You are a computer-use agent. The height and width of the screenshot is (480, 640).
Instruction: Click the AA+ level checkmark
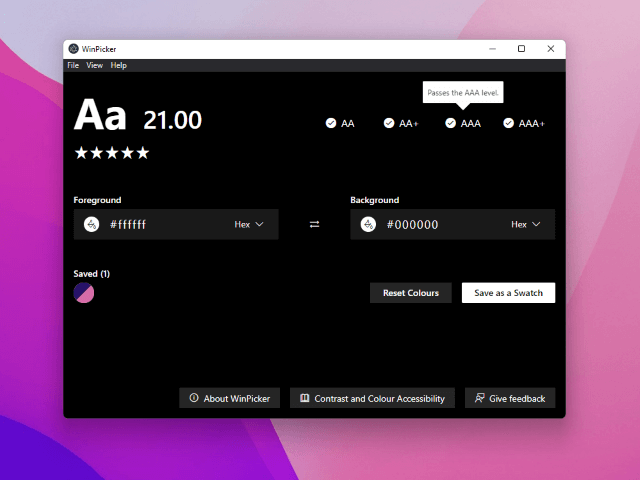point(390,123)
